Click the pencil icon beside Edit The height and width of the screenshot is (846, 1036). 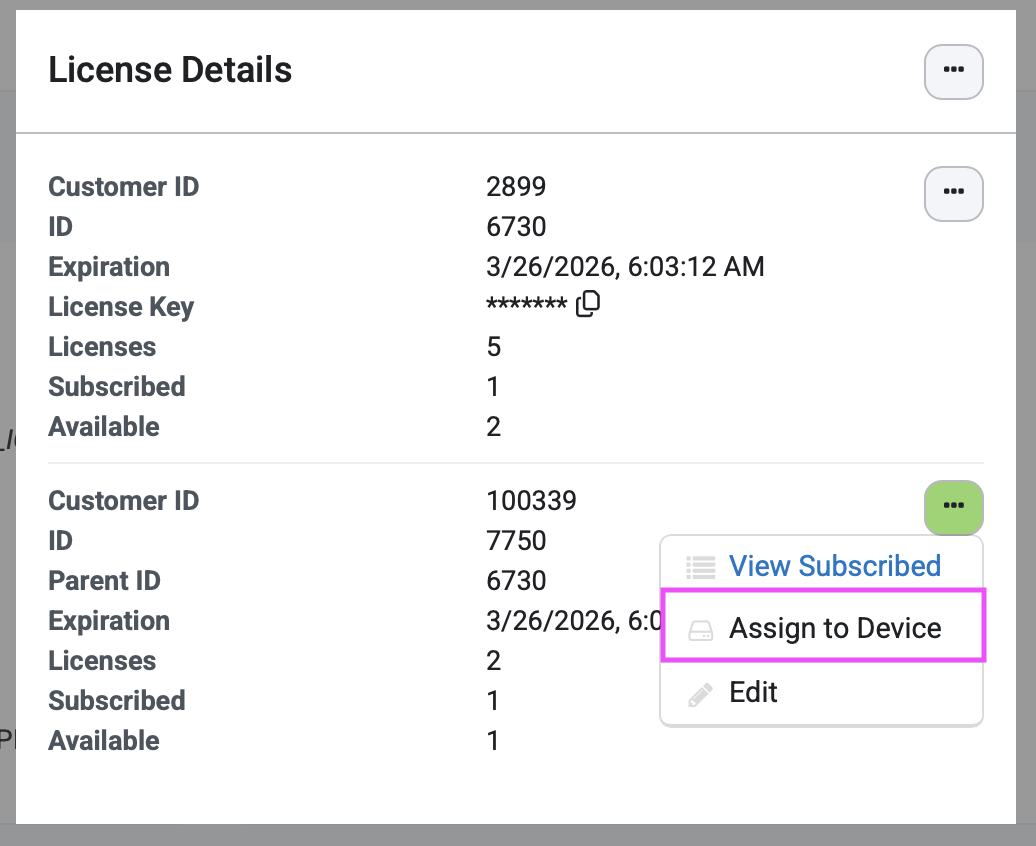(x=701, y=694)
